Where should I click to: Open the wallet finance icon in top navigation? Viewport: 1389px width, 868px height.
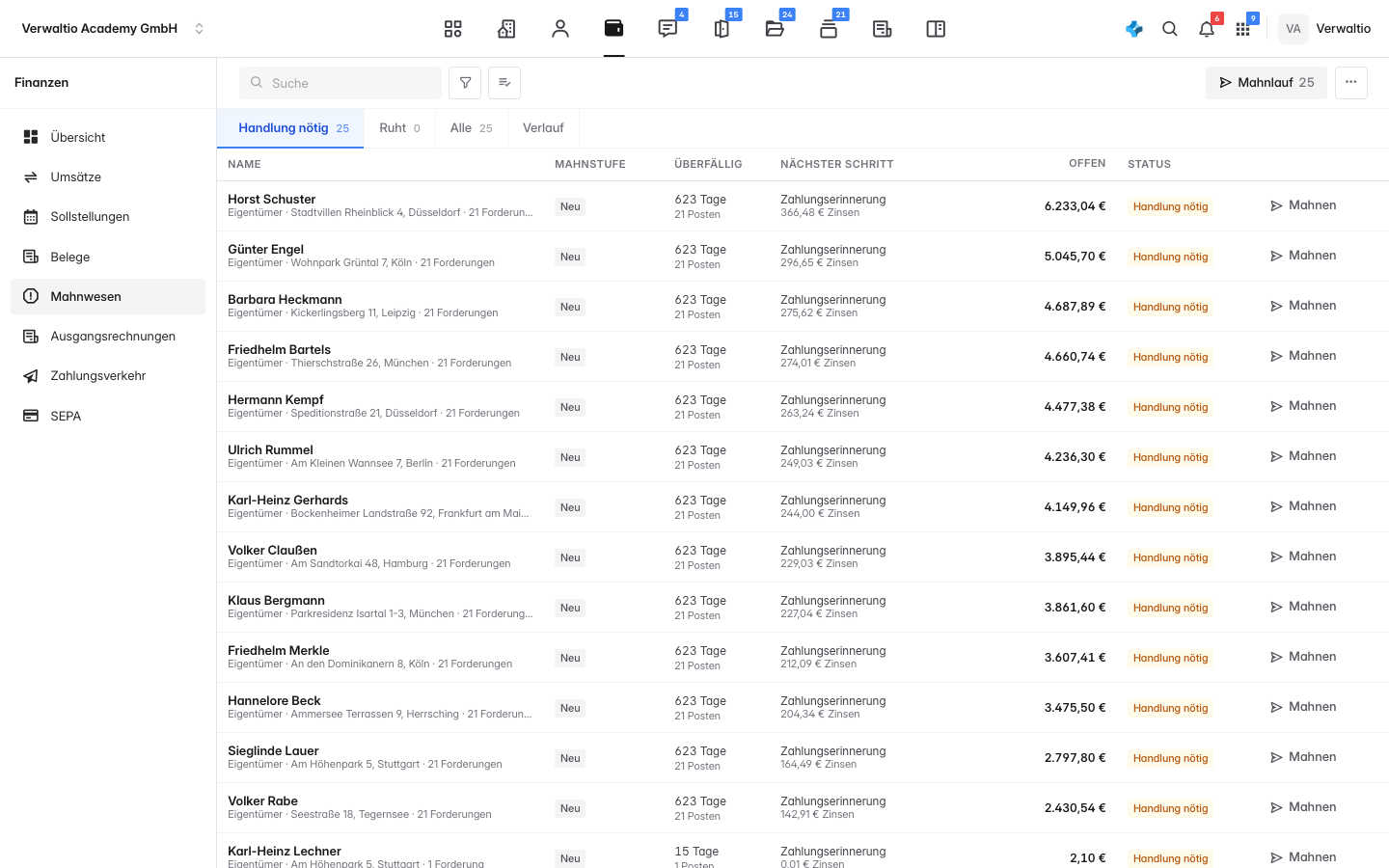click(613, 29)
